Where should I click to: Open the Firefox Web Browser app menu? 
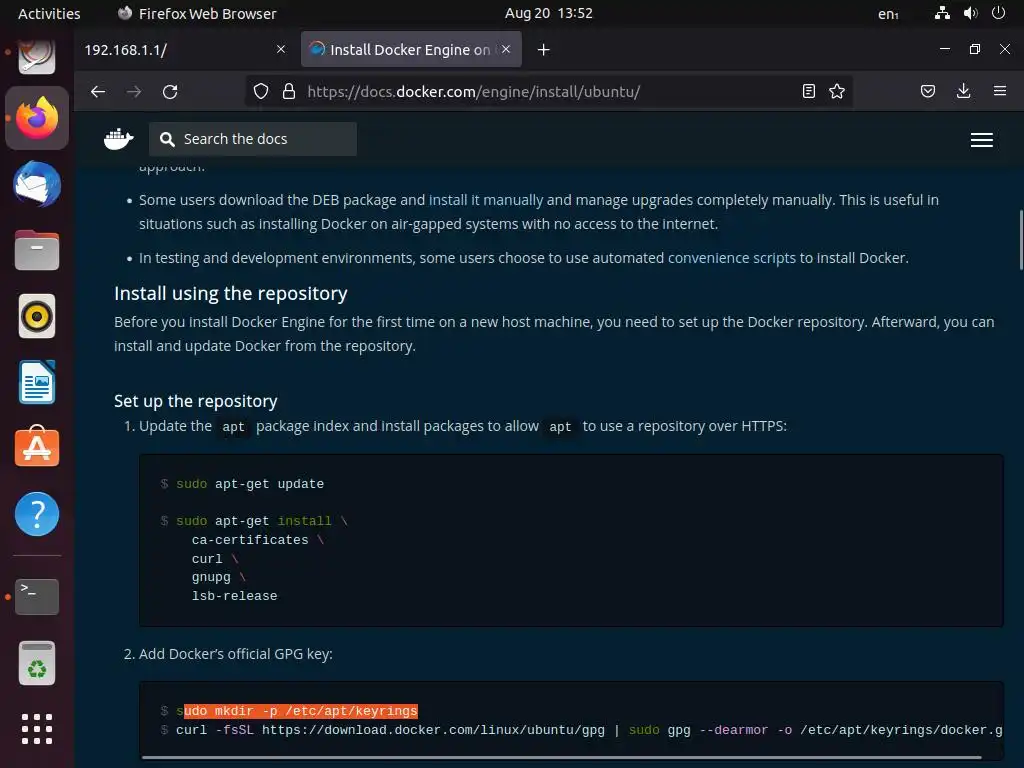coord(197,13)
